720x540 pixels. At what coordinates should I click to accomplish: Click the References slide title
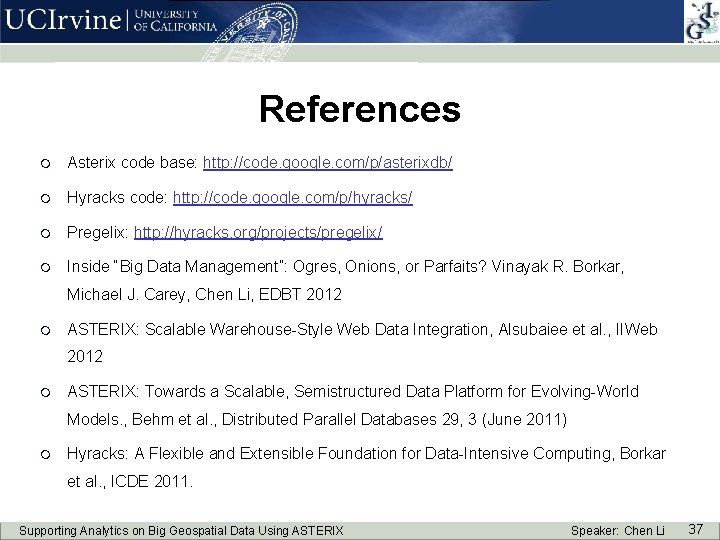point(360,109)
